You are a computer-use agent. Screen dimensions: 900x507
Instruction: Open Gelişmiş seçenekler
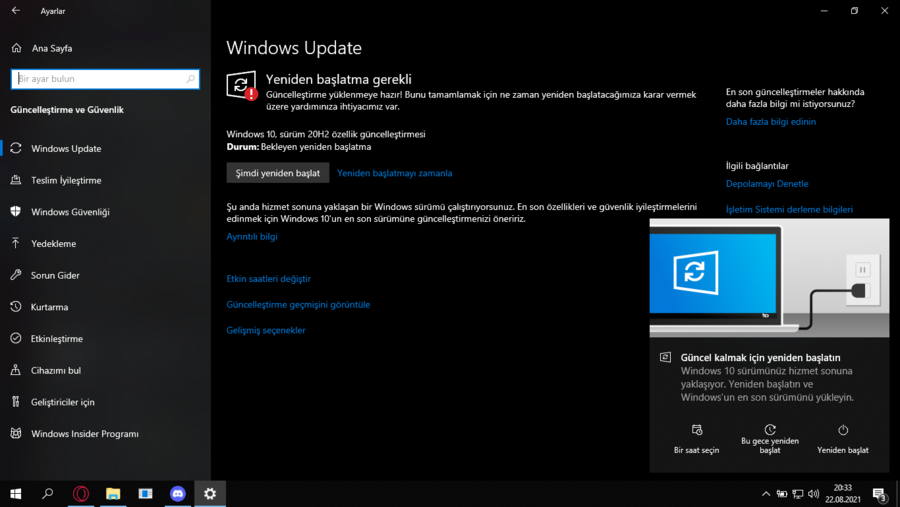266,330
